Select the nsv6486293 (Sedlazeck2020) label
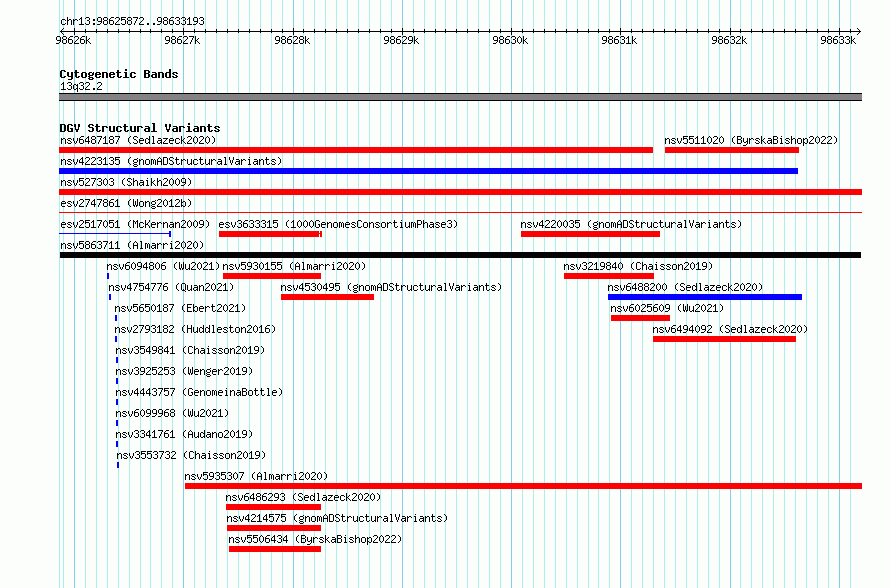This screenshot has width=890, height=588. coord(303,497)
